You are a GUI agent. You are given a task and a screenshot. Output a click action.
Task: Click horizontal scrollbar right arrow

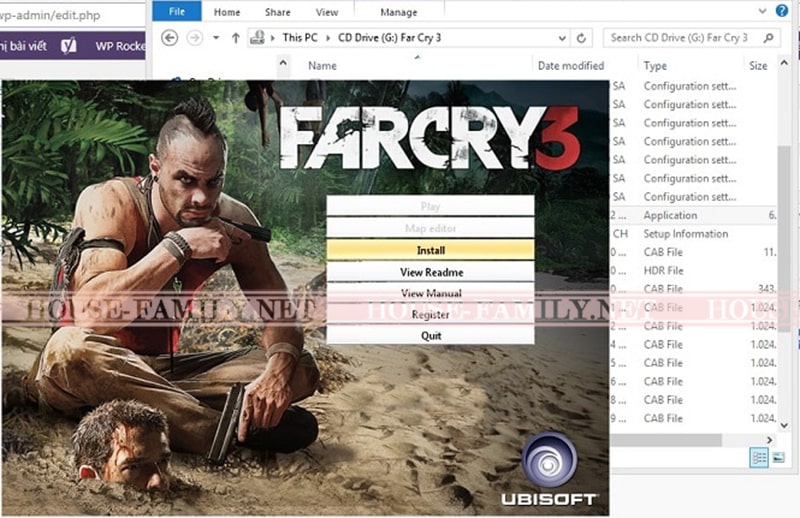coord(770,440)
